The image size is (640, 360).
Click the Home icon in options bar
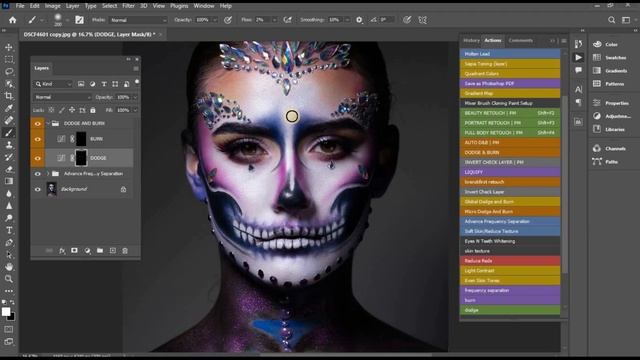click(x=13, y=20)
